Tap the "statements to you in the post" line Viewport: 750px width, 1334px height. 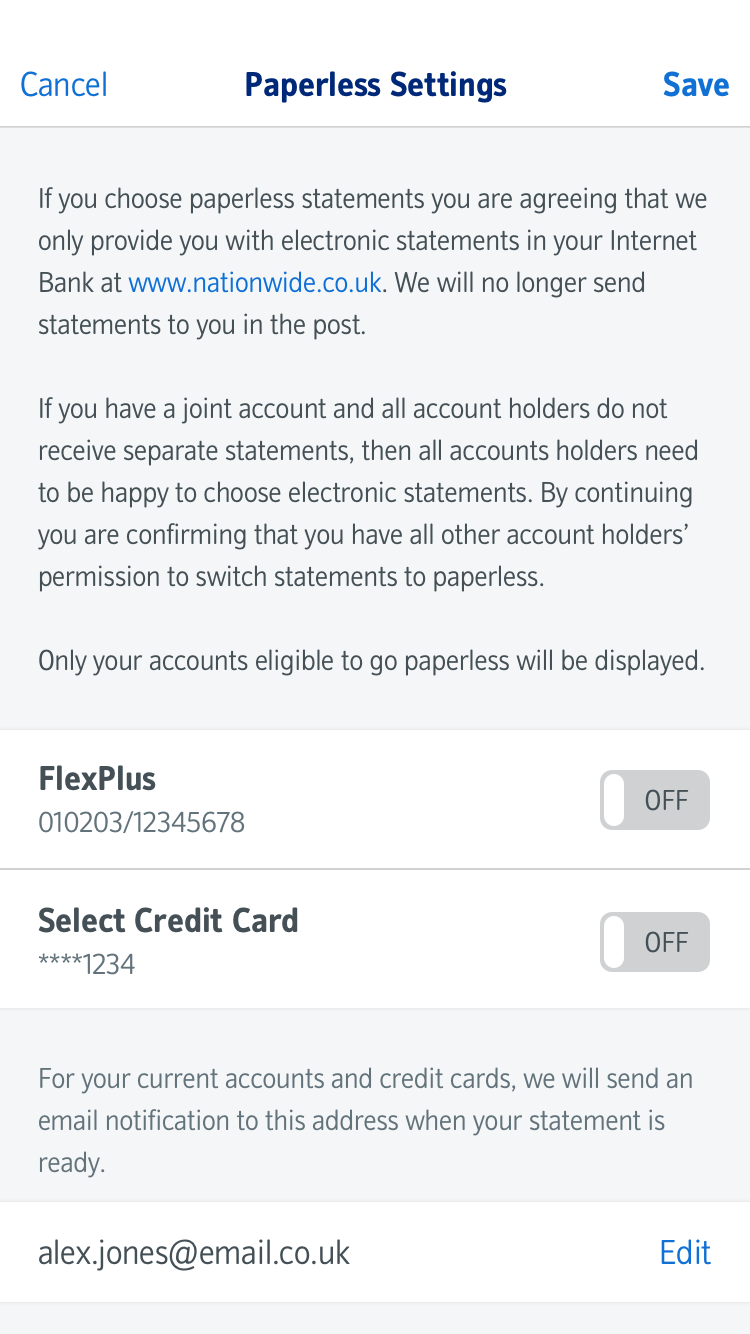tap(202, 325)
